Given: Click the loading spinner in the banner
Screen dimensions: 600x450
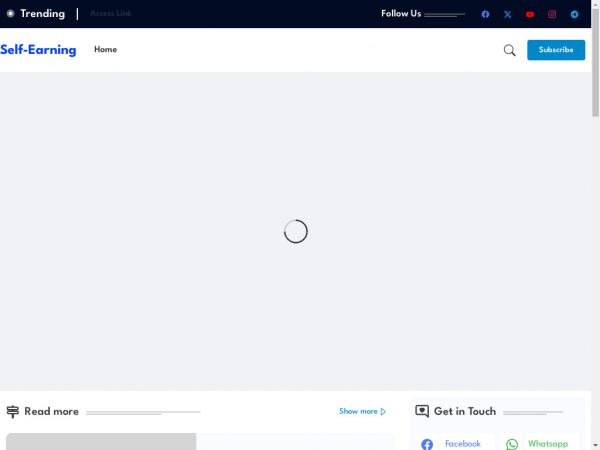Looking at the screenshot, I should [295, 231].
